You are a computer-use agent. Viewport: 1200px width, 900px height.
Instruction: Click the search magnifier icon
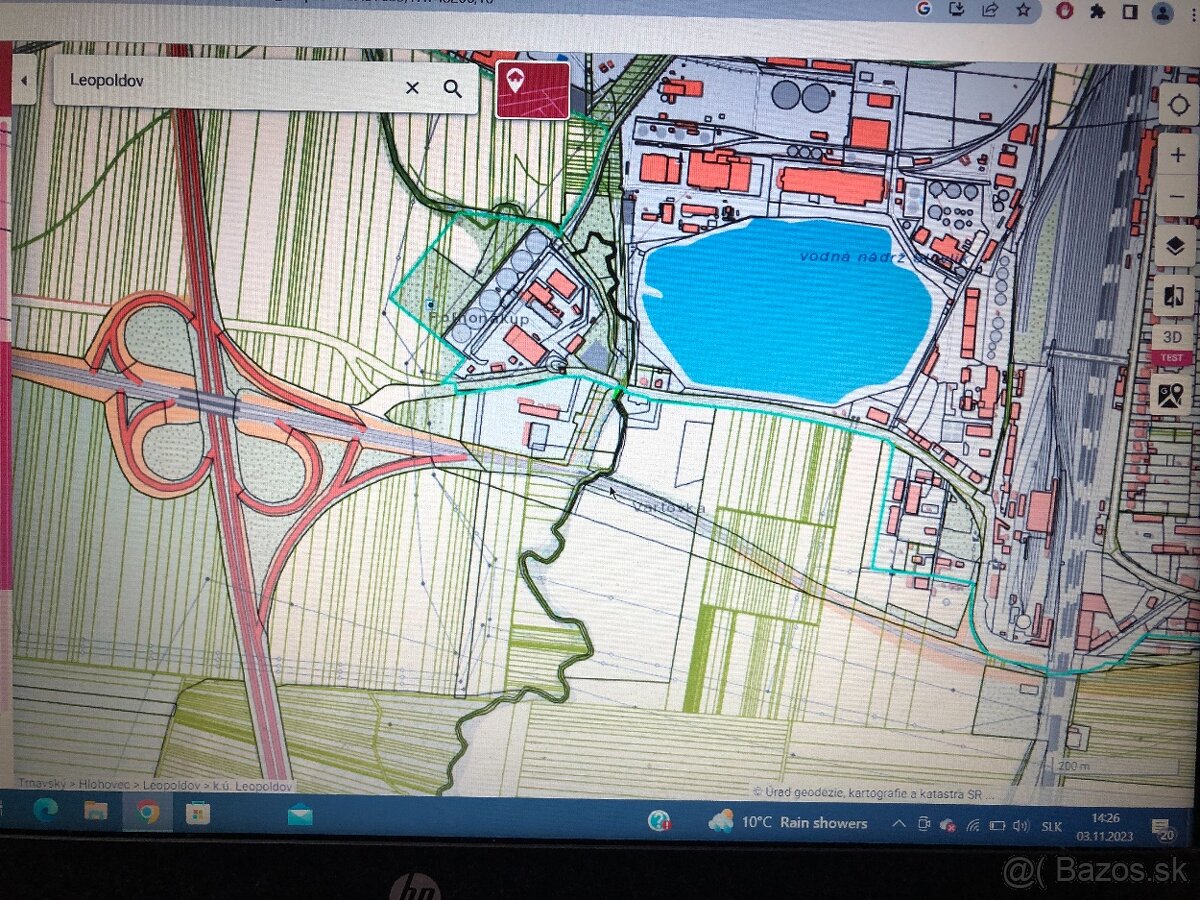[x=453, y=88]
